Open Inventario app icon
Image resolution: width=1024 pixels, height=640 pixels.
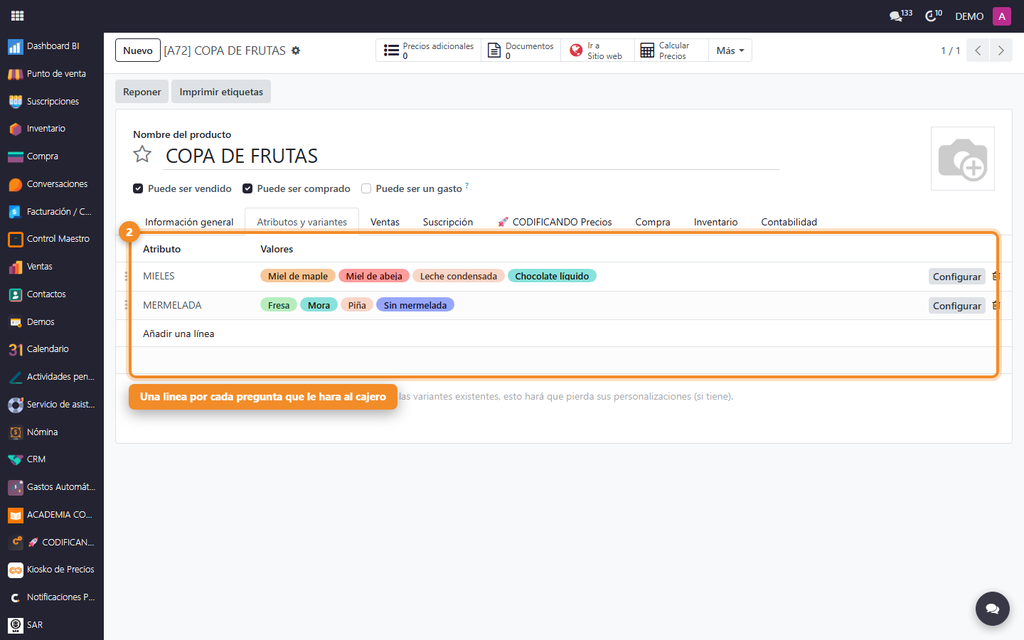[16, 129]
